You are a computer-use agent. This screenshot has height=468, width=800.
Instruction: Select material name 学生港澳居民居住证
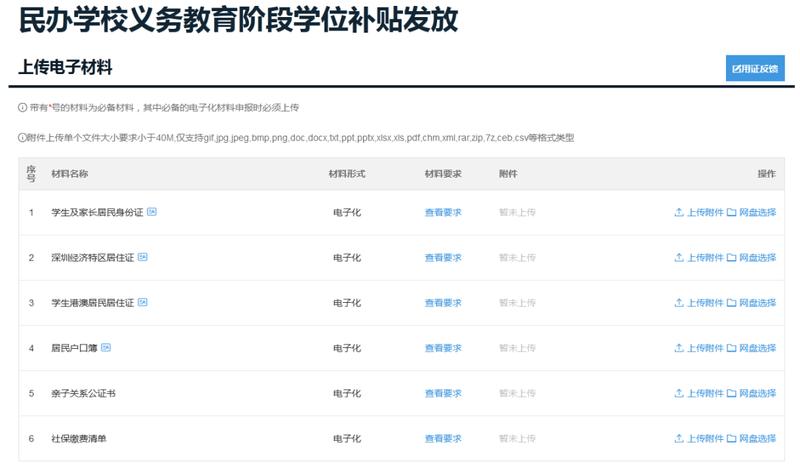(x=92, y=303)
